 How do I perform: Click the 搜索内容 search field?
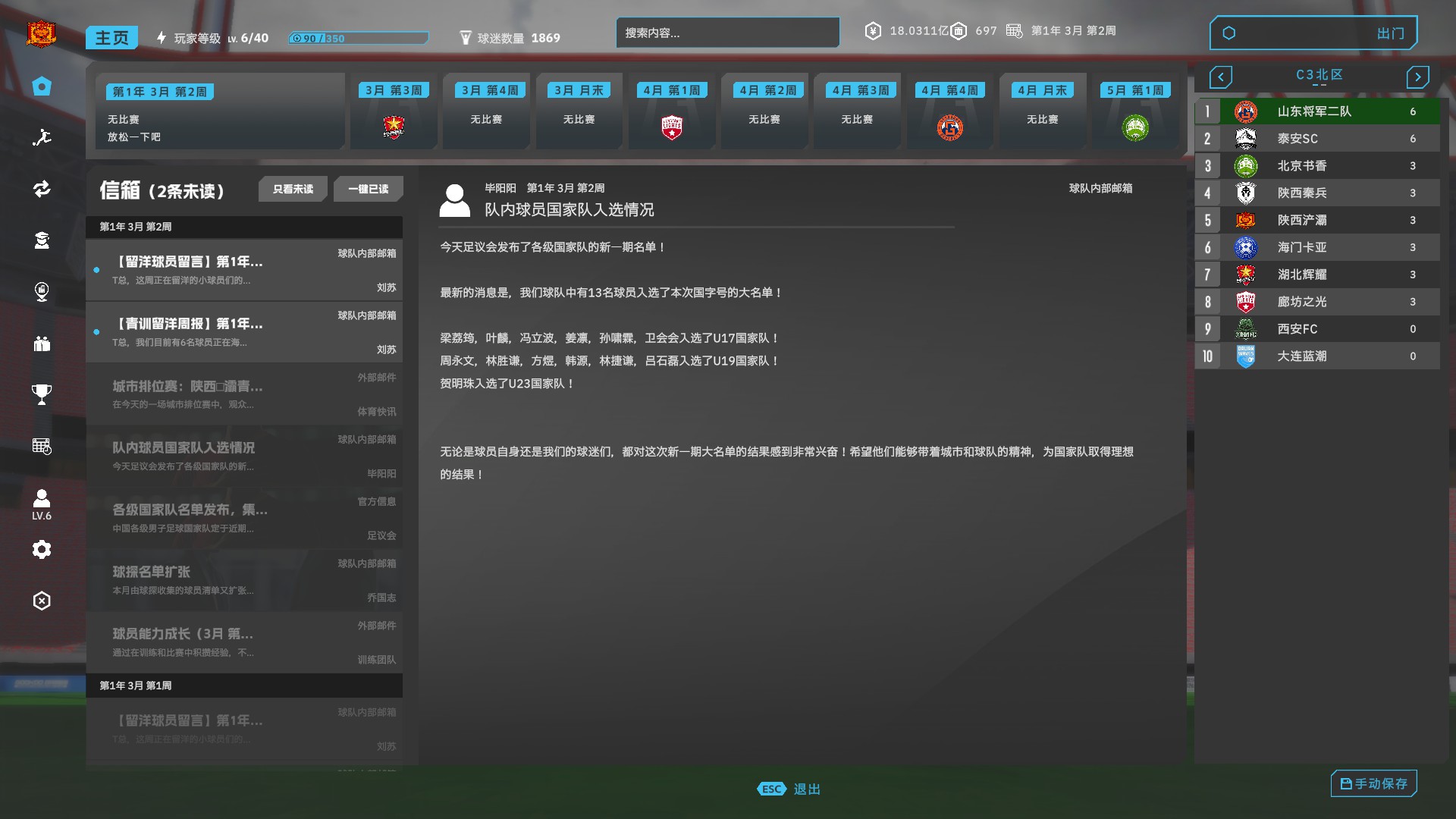click(727, 33)
